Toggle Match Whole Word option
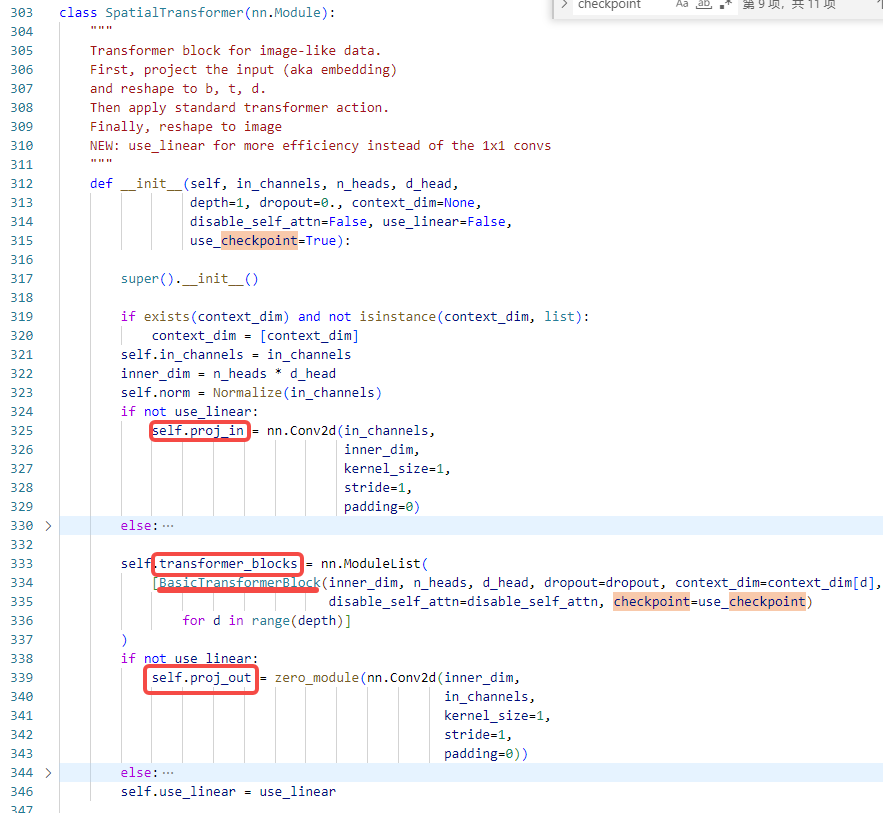883x813 pixels. tap(704, 5)
